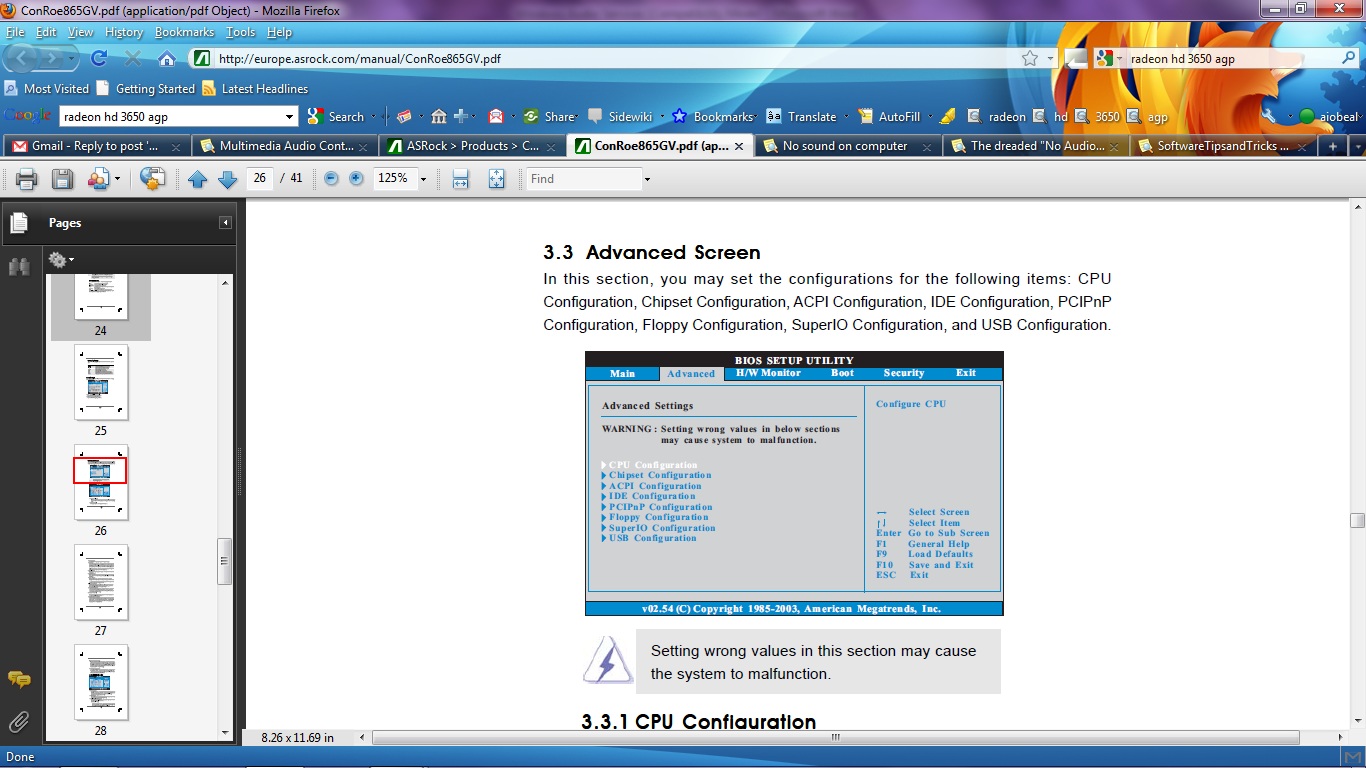Open the Comments panel icon

(18, 679)
